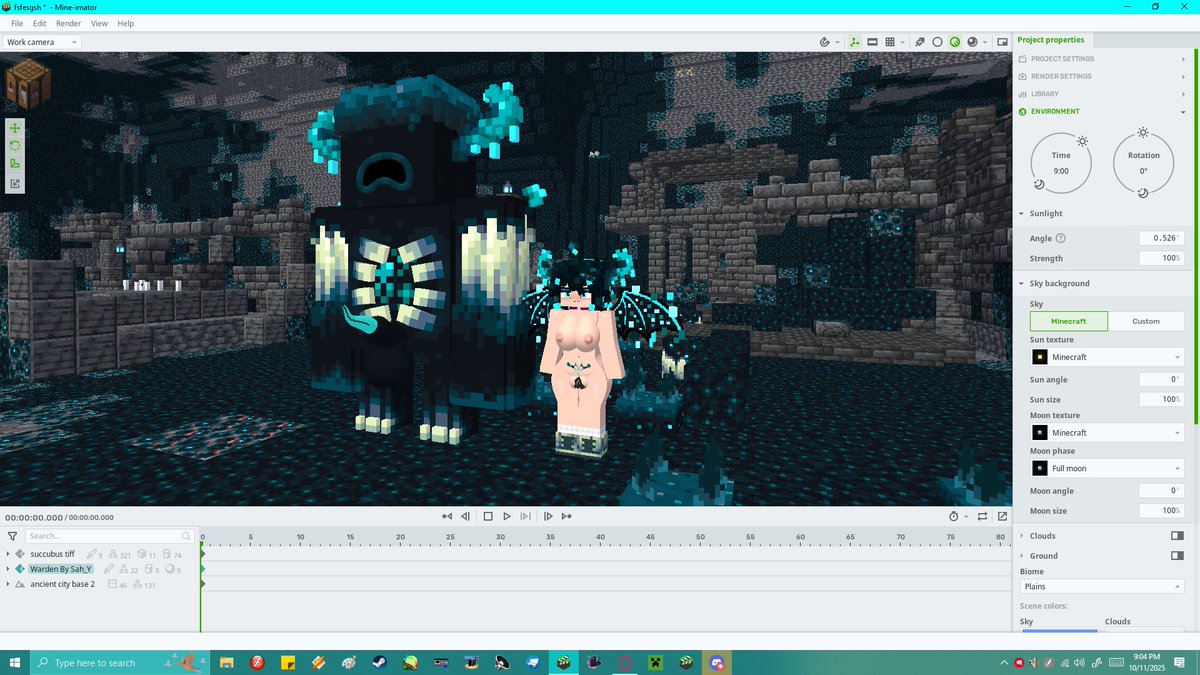Click the timeline Search field

(109, 536)
